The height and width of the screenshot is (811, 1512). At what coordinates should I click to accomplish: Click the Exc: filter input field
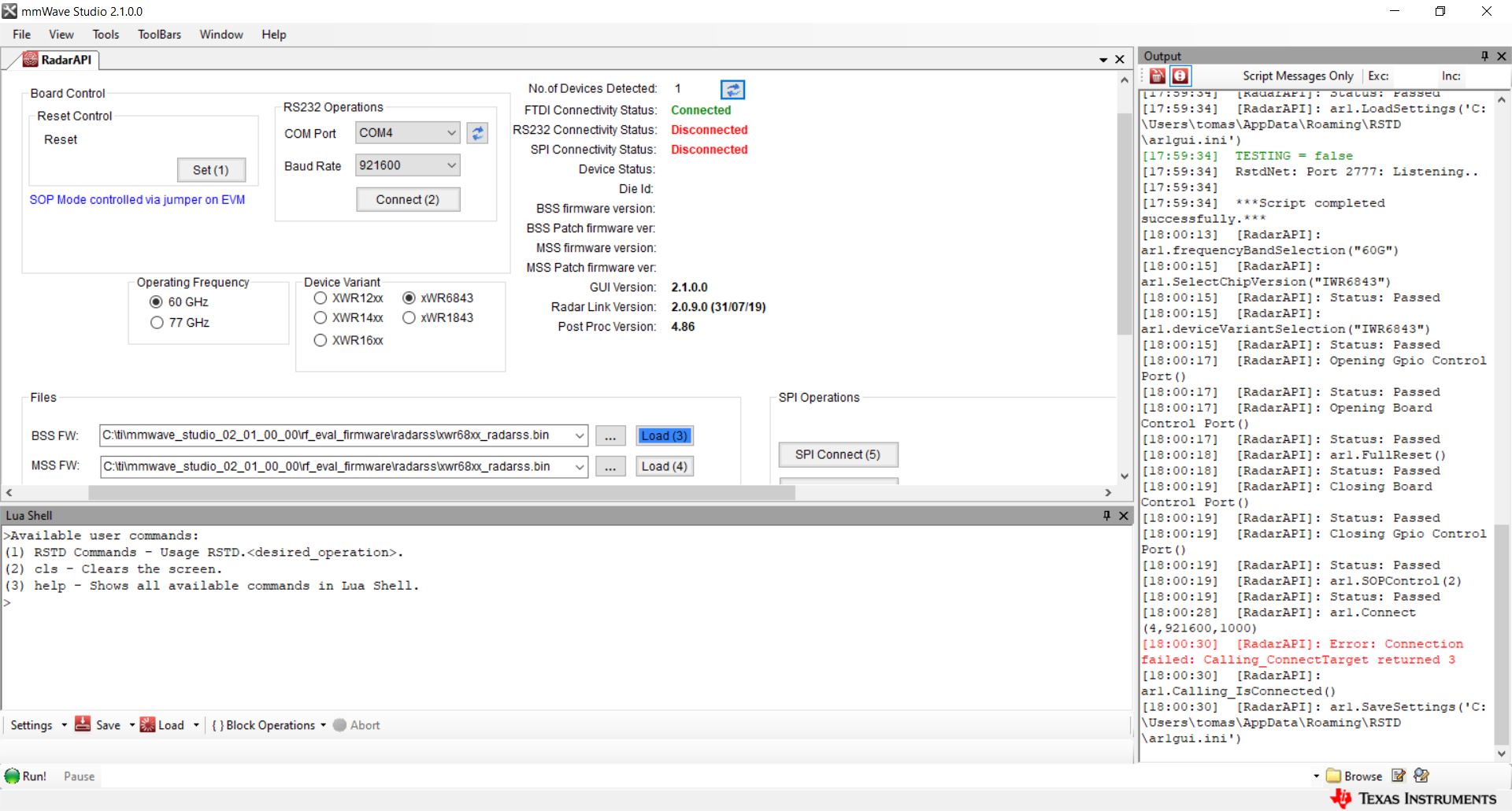click(1414, 76)
